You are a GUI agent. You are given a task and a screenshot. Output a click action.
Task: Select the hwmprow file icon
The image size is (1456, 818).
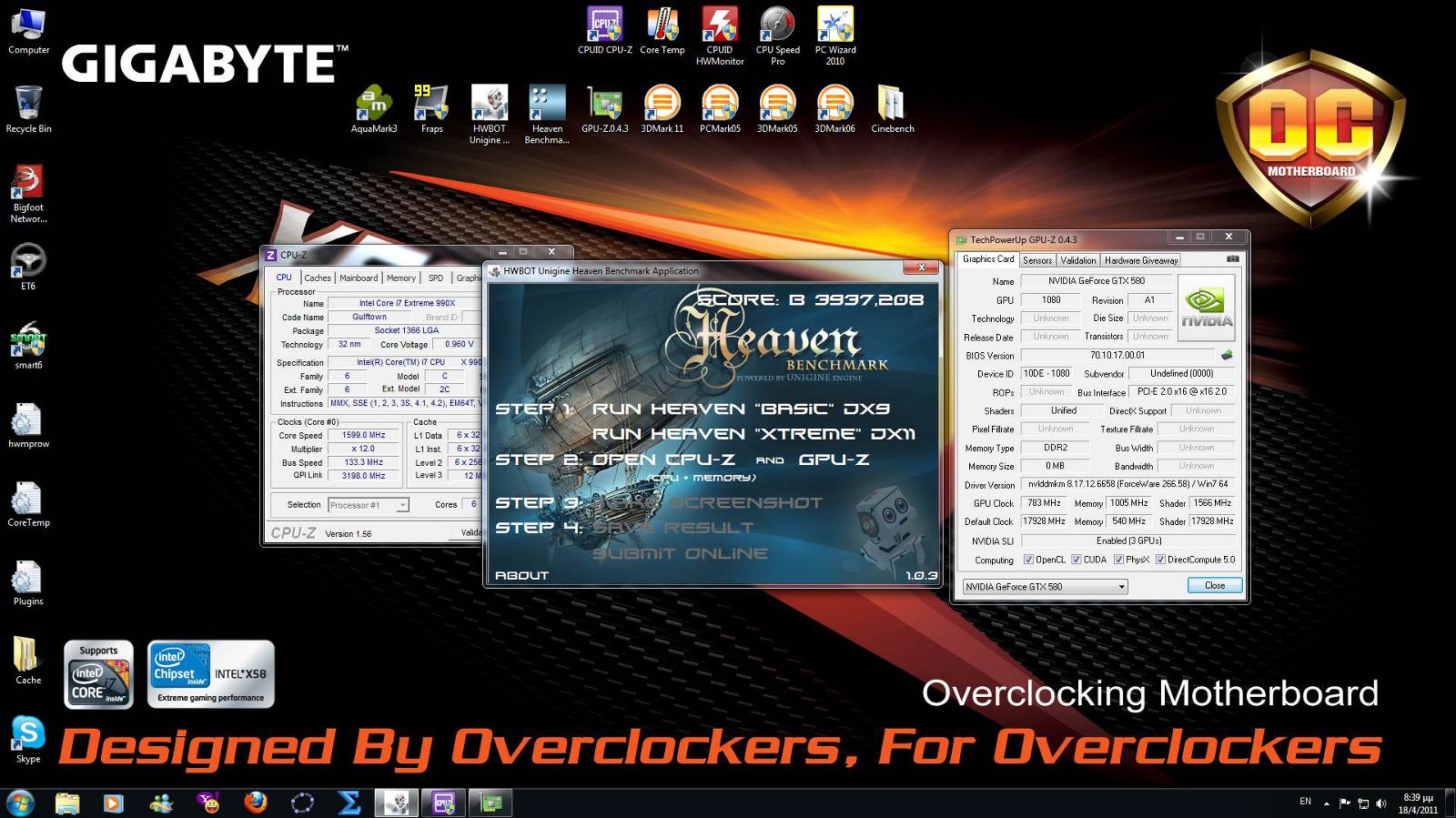tap(28, 425)
